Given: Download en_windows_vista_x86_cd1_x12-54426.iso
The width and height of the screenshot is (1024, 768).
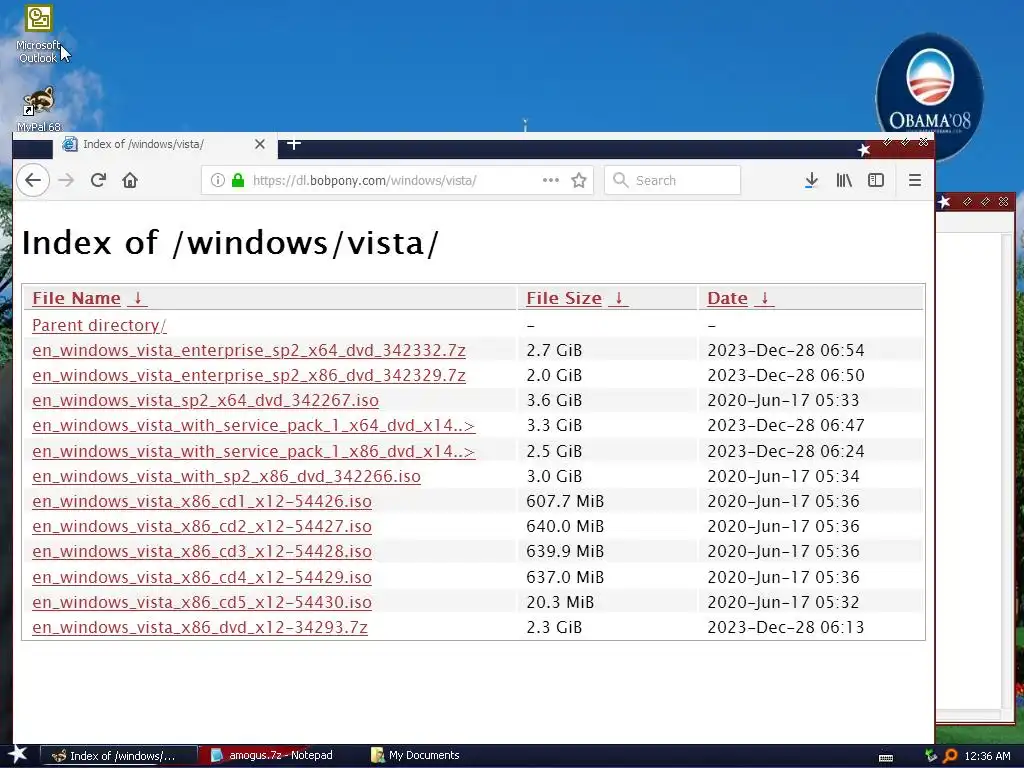Looking at the screenshot, I should click(202, 502).
